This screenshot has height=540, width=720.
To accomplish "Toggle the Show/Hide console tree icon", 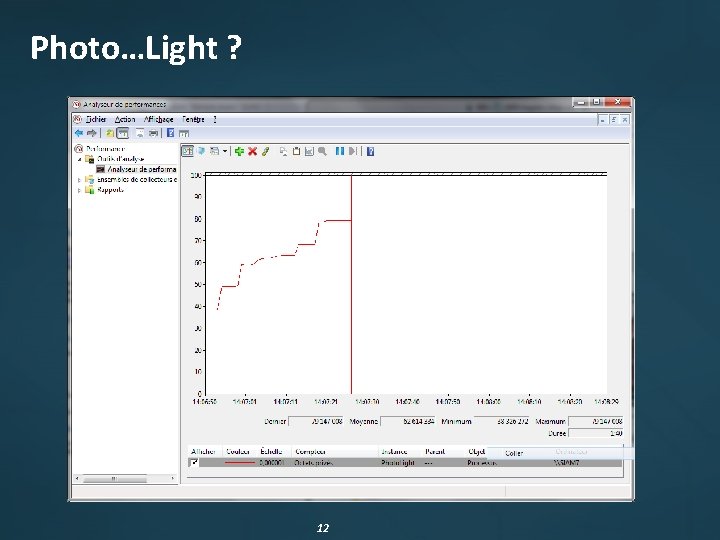I will click(123, 133).
